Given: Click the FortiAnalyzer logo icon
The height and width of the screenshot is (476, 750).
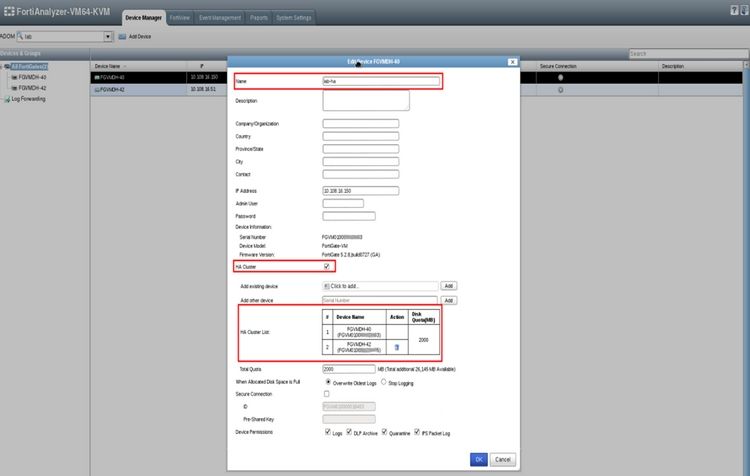Looking at the screenshot, I should coord(9,11).
